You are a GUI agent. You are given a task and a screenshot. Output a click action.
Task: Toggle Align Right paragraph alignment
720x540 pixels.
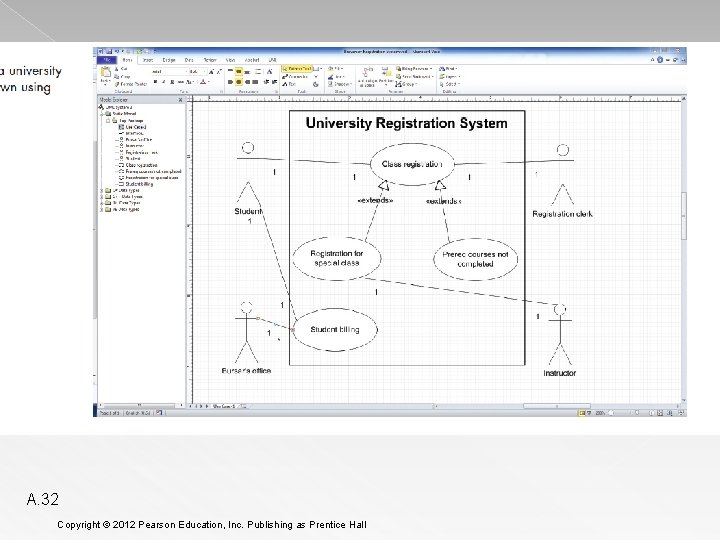click(247, 82)
